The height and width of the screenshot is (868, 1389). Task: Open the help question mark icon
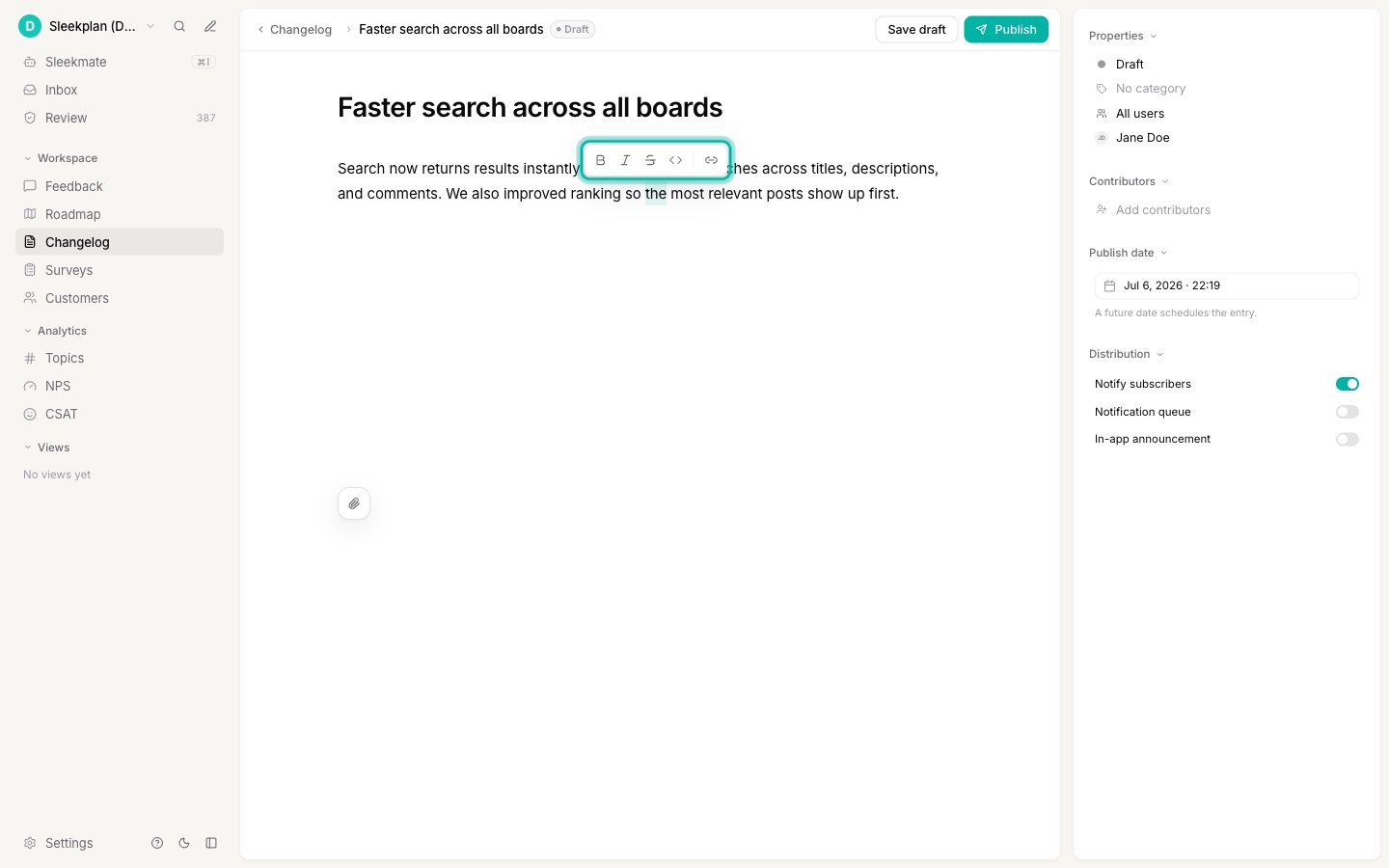[157, 843]
